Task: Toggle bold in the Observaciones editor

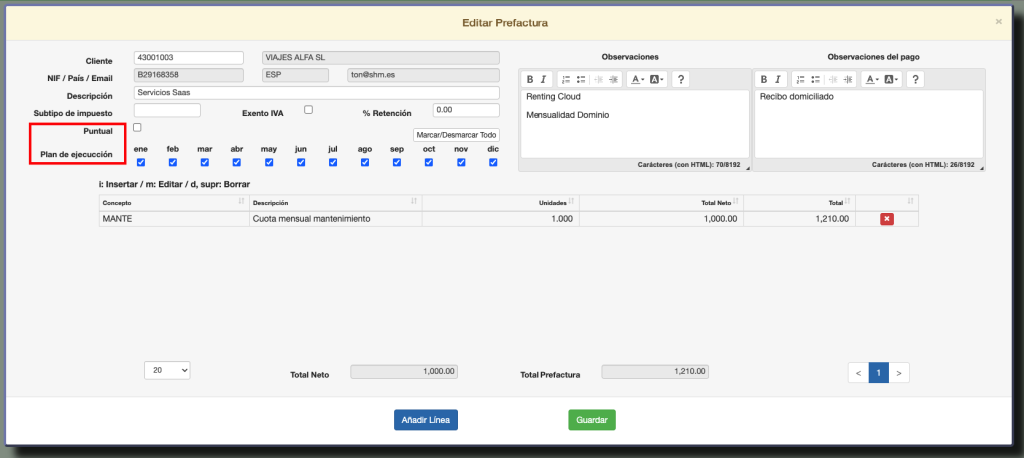Action: point(530,79)
